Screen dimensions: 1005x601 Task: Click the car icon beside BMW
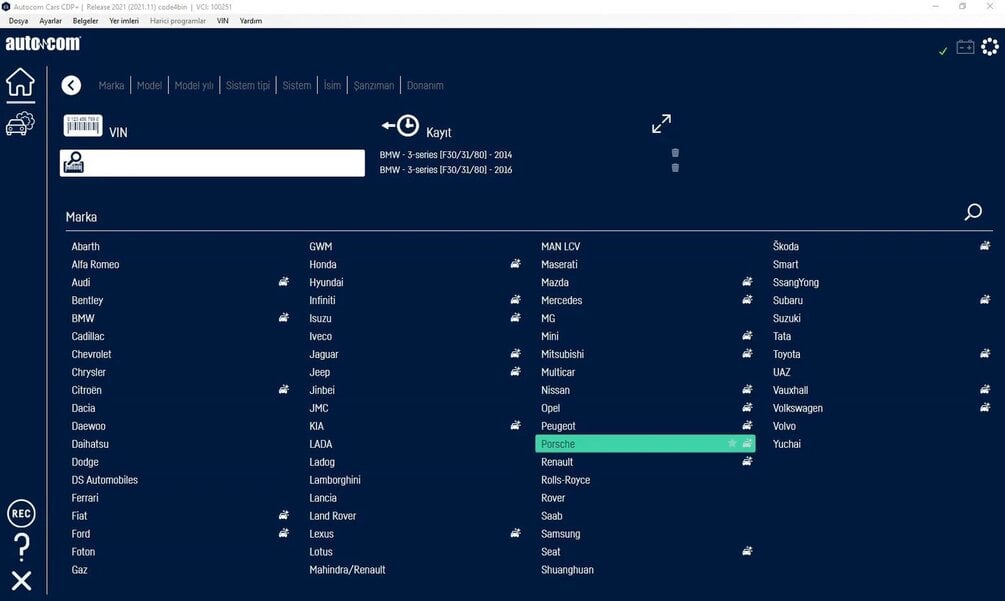coord(283,317)
